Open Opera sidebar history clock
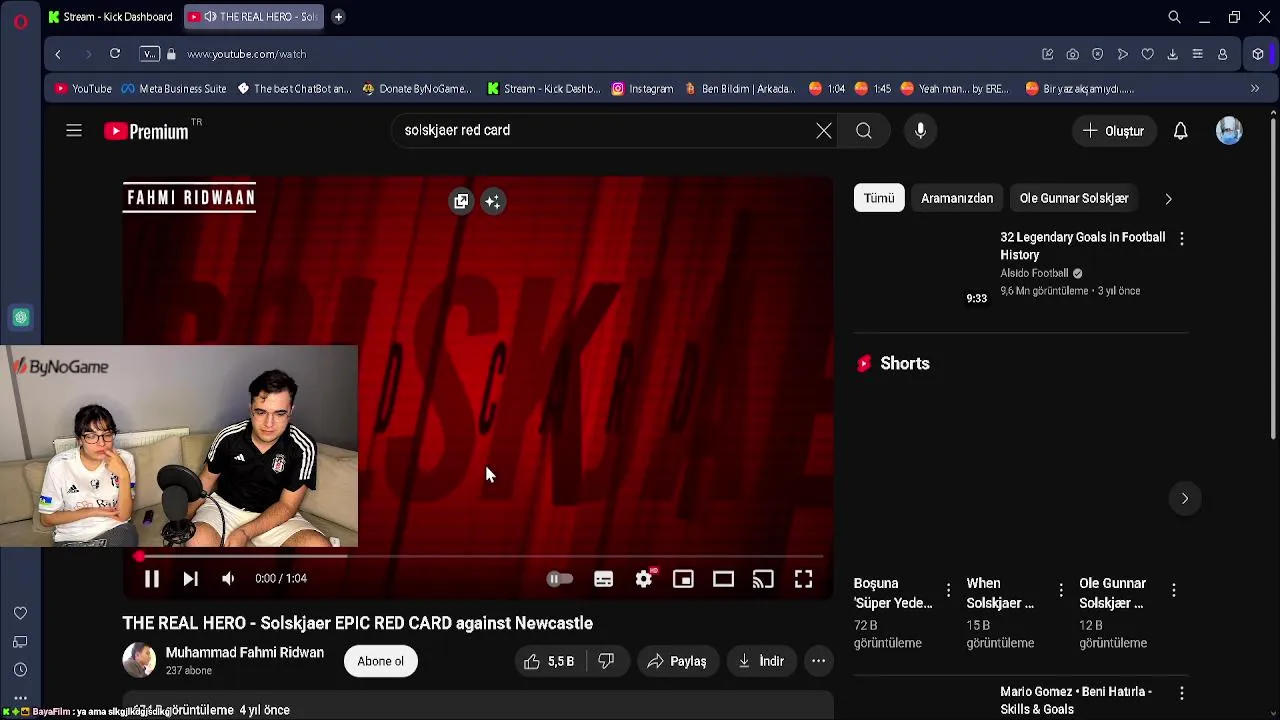The image size is (1280, 720). click(20, 670)
